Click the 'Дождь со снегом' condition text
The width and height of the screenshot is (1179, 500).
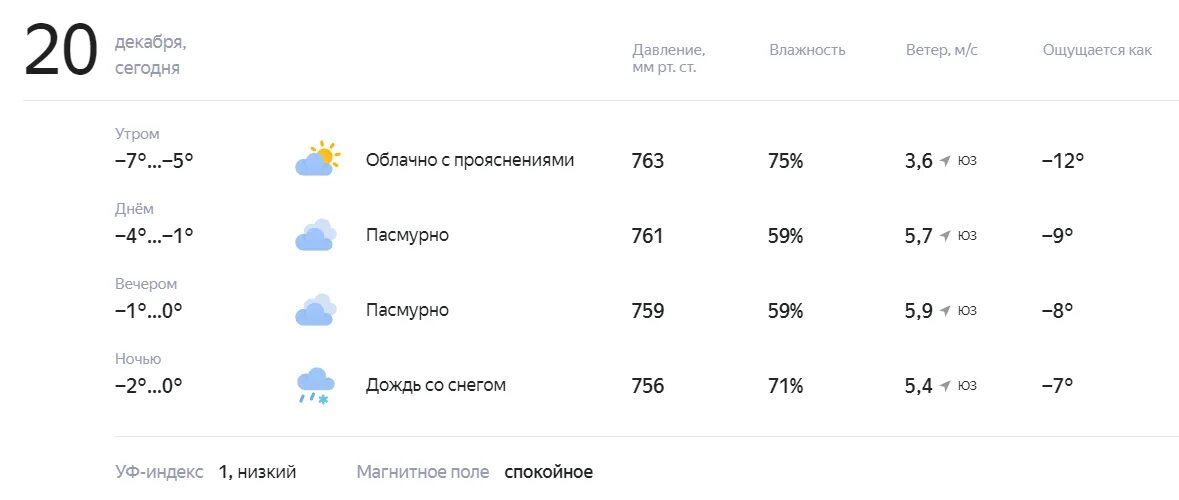point(436,386)
